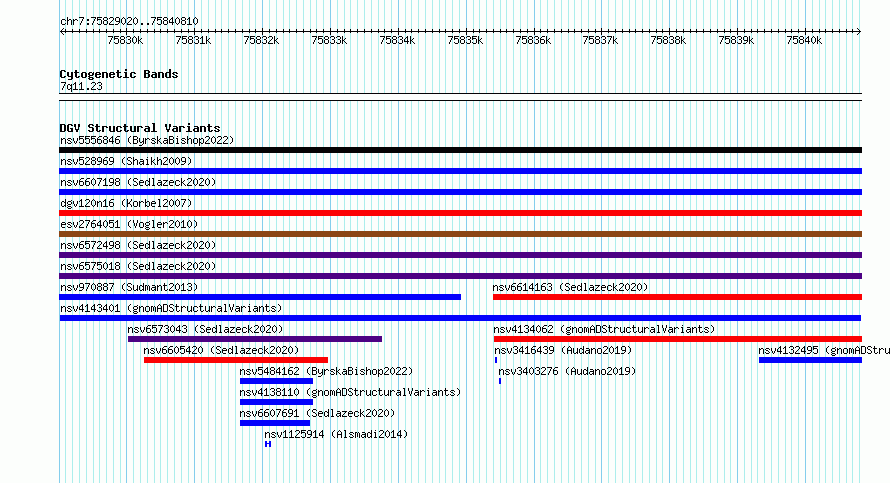Screen dimensions: 890x483
Task: Open nsv4134062 (gnomADStructuralVariants) label
Action: 604,329
